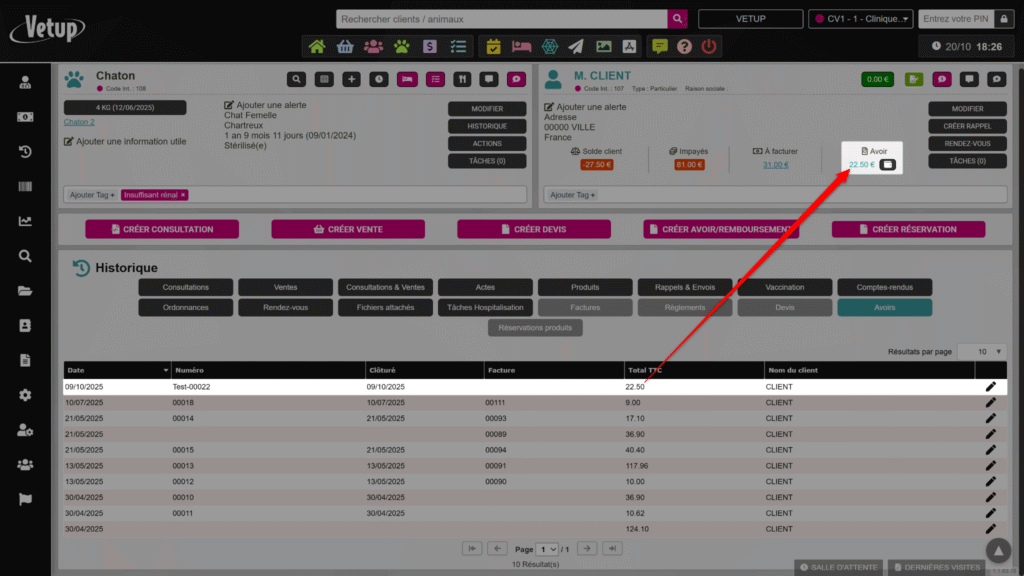The height and width of the screenshot is (576, 1024).
Task: Click the red power logout icon
Action: click(709, 46)
